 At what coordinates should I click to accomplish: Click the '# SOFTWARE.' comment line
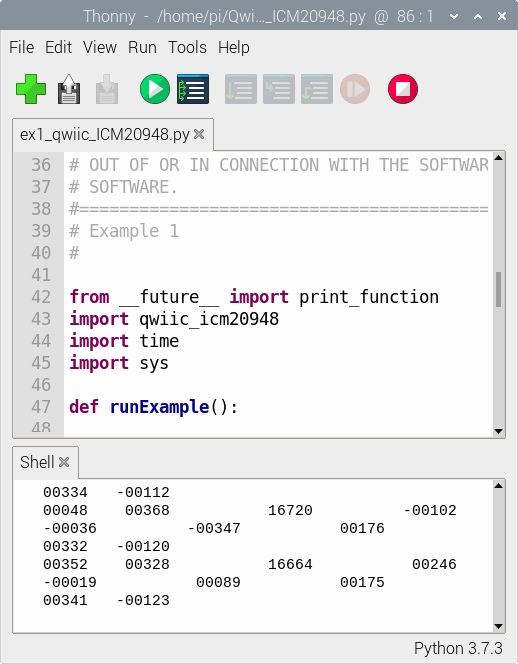click(123, 187)
